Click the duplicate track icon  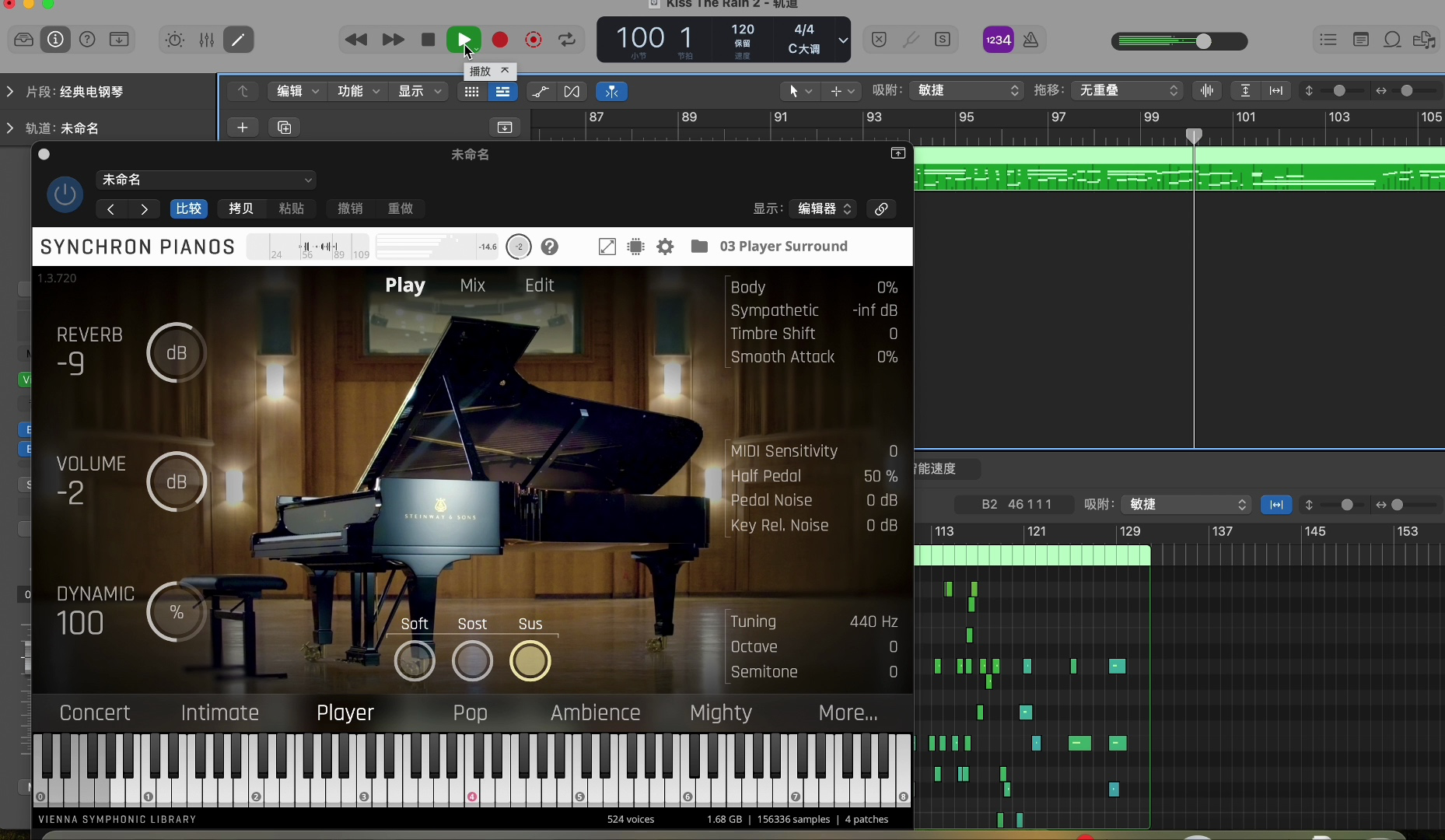click(285, 128)
